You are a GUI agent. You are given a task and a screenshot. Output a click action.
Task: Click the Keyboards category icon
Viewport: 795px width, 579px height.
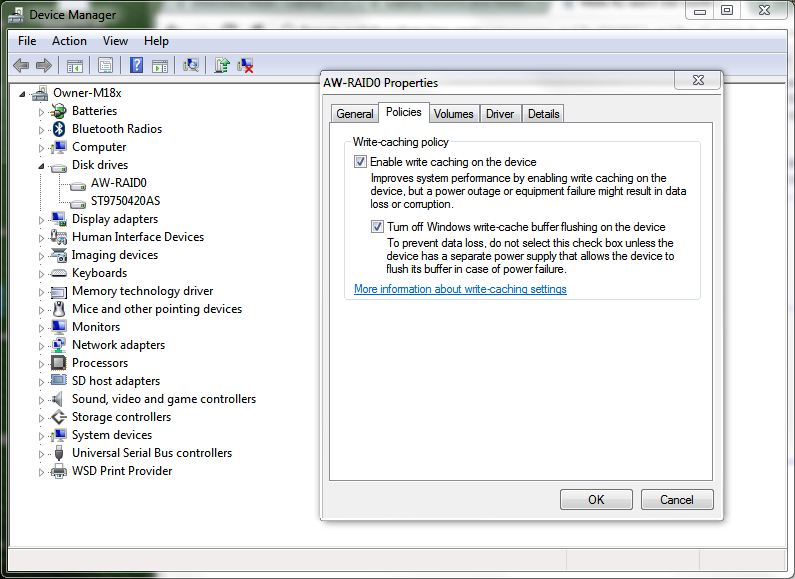click(59, 273)
